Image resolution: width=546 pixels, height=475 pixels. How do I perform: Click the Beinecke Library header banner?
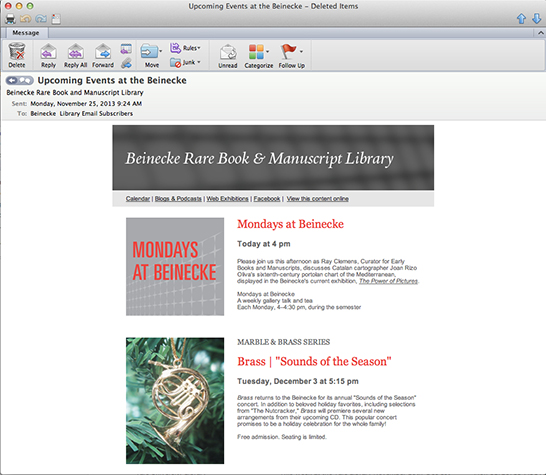tap(273, 157)
